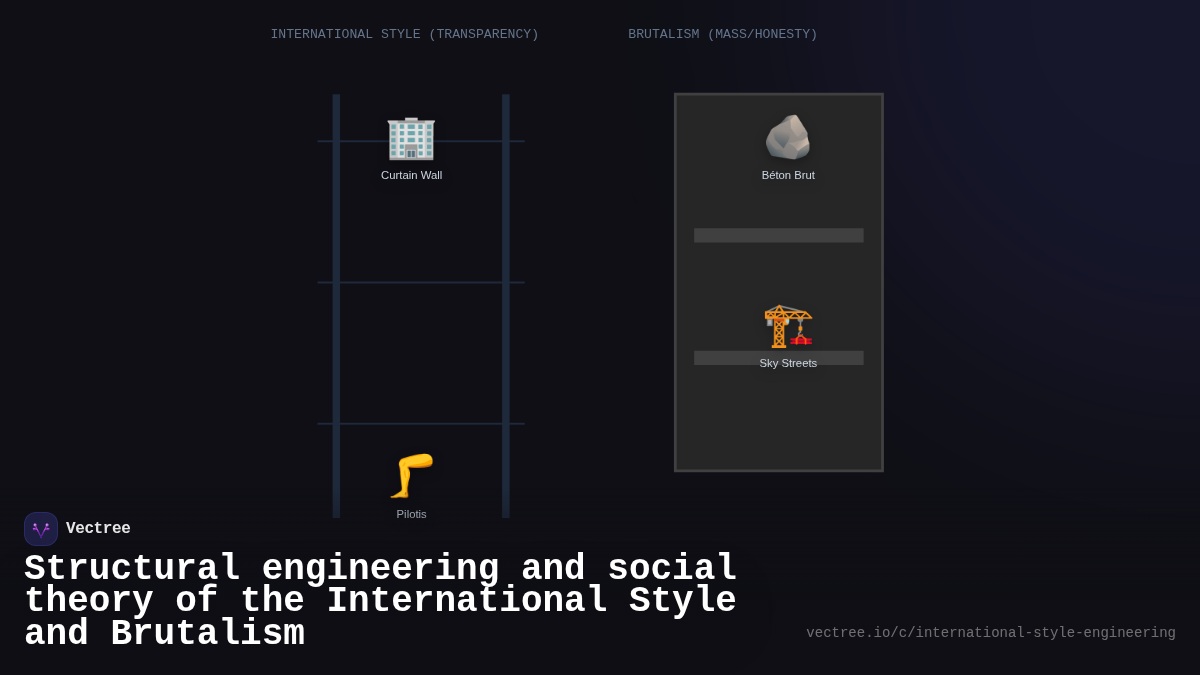Expand the Brutalism panel frame

779,282
